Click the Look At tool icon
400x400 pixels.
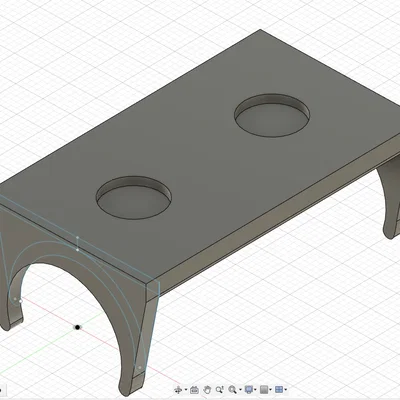coord(194,390)
